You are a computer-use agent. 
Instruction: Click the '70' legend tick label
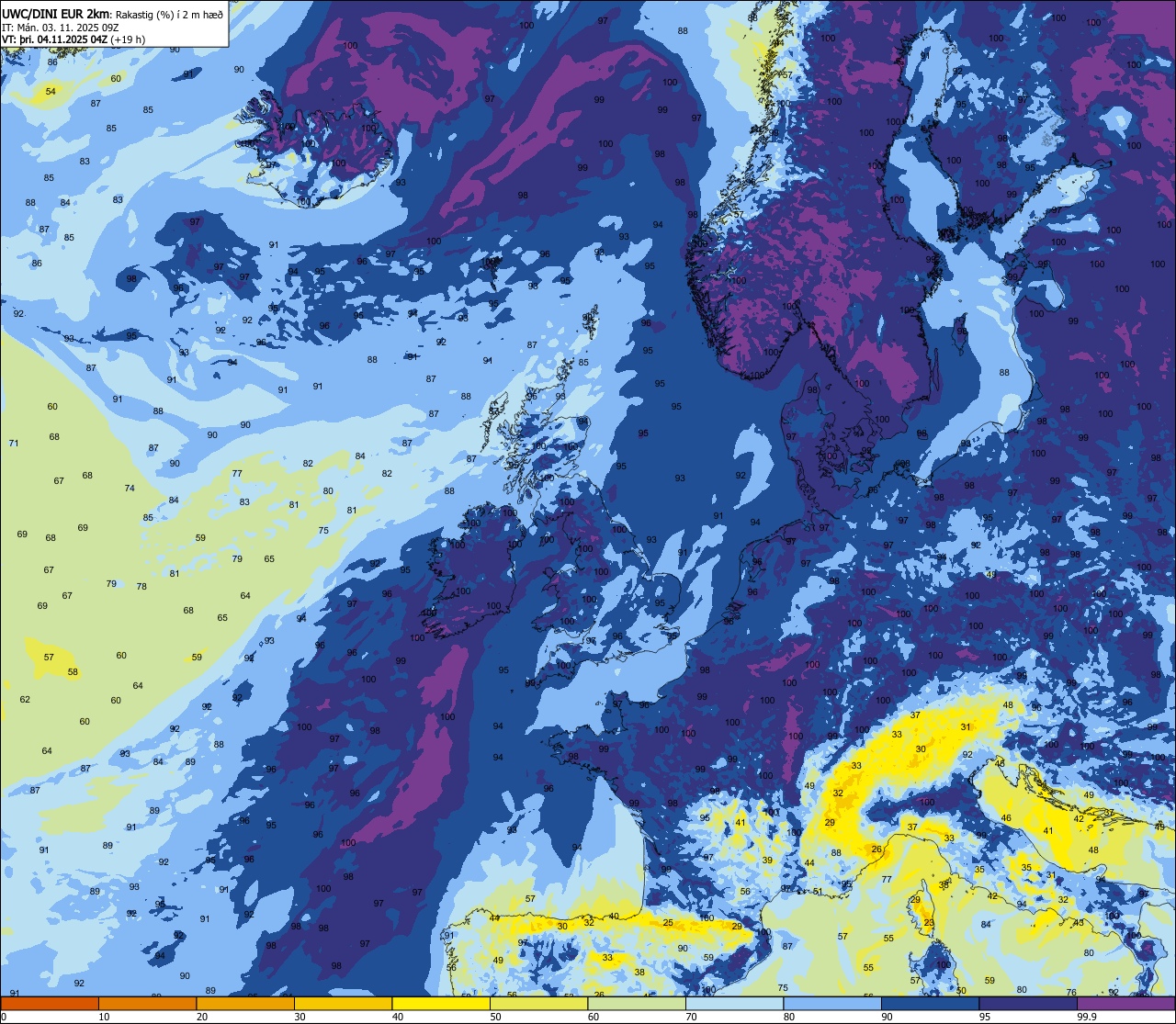pos(692,1017)
